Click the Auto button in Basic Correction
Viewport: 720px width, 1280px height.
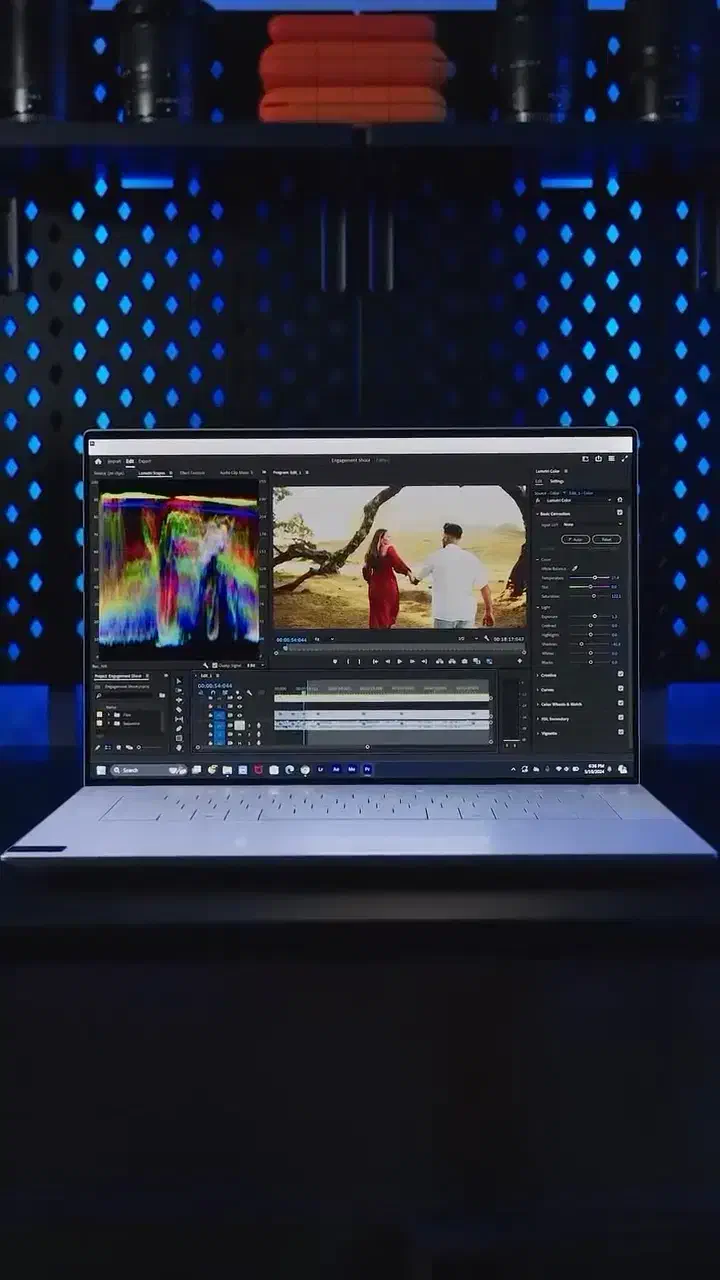(x=575, y=539)
